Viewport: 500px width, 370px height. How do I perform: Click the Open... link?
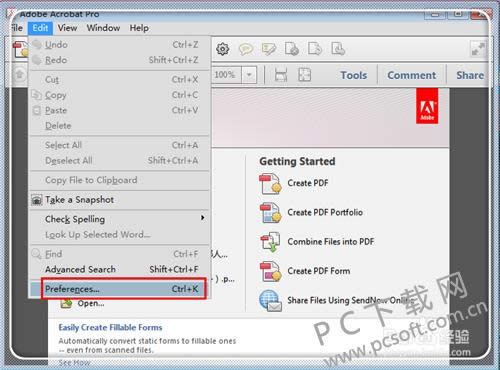click(91, 304)
